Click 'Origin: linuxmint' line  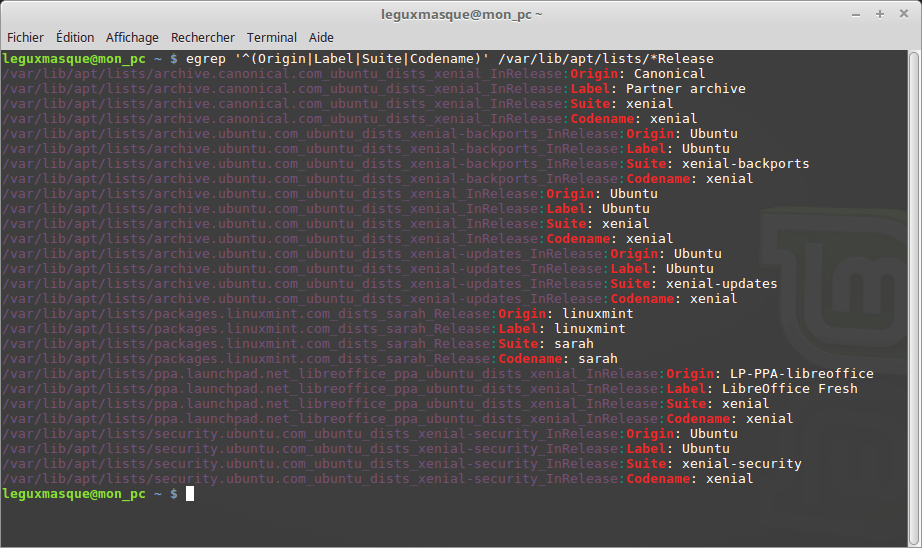click(x=318, y=314)
